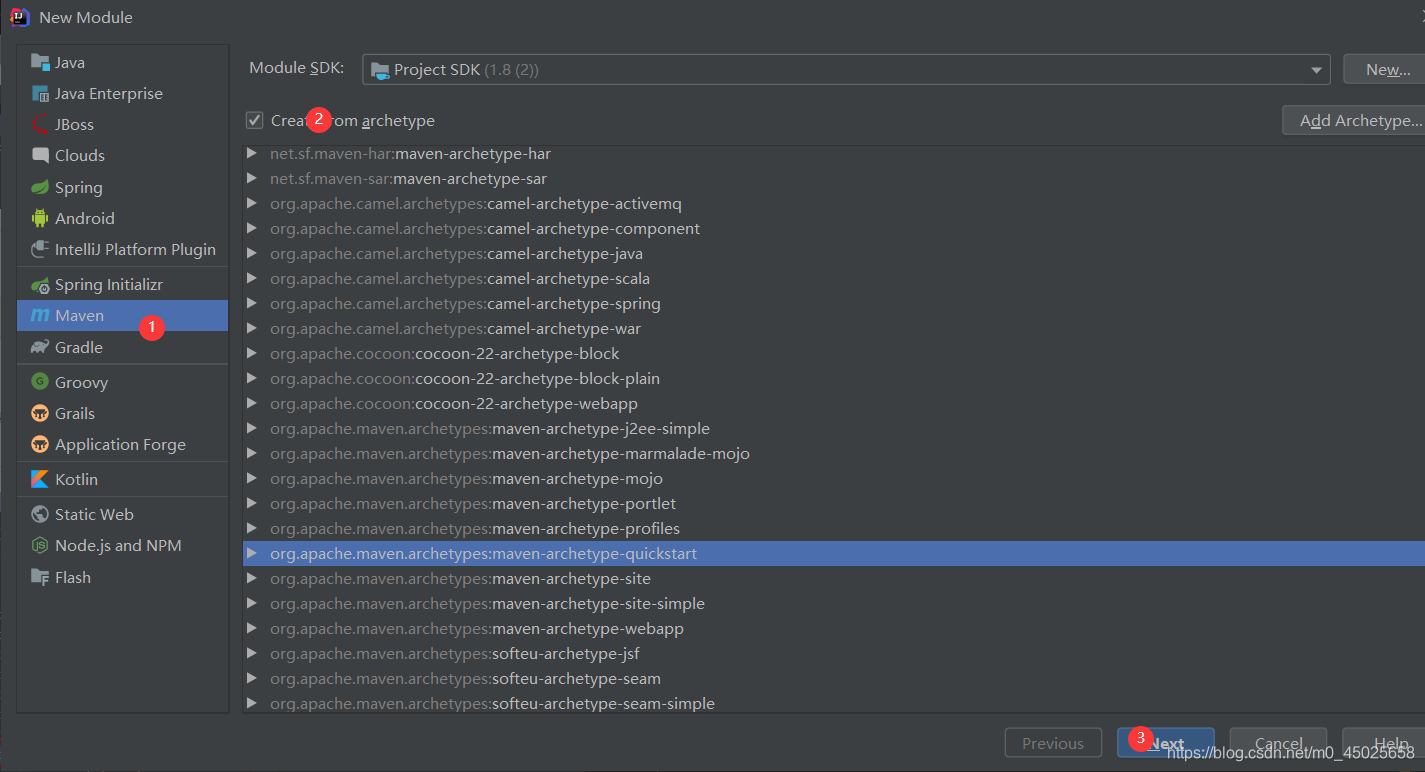Click the Spring Initializr icon

click(x=40, y=285)
